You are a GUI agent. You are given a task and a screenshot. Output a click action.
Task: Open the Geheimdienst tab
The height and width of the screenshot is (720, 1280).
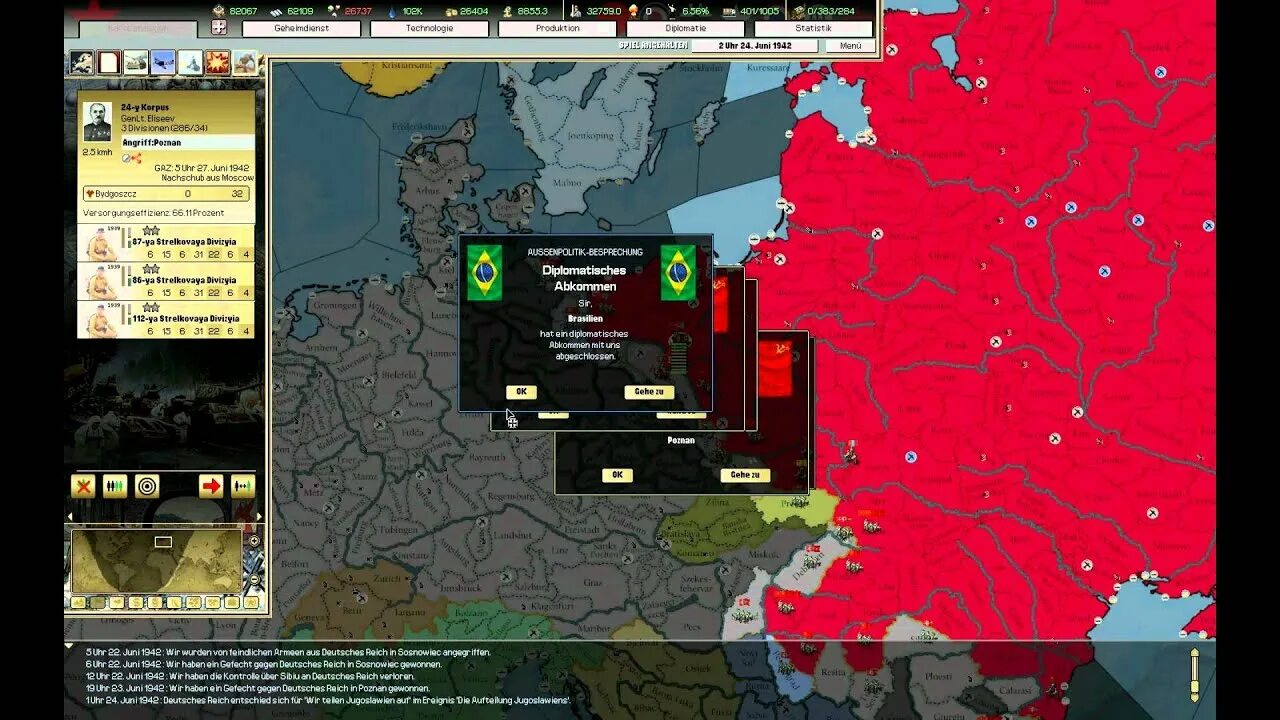click(x=301, y=28)
